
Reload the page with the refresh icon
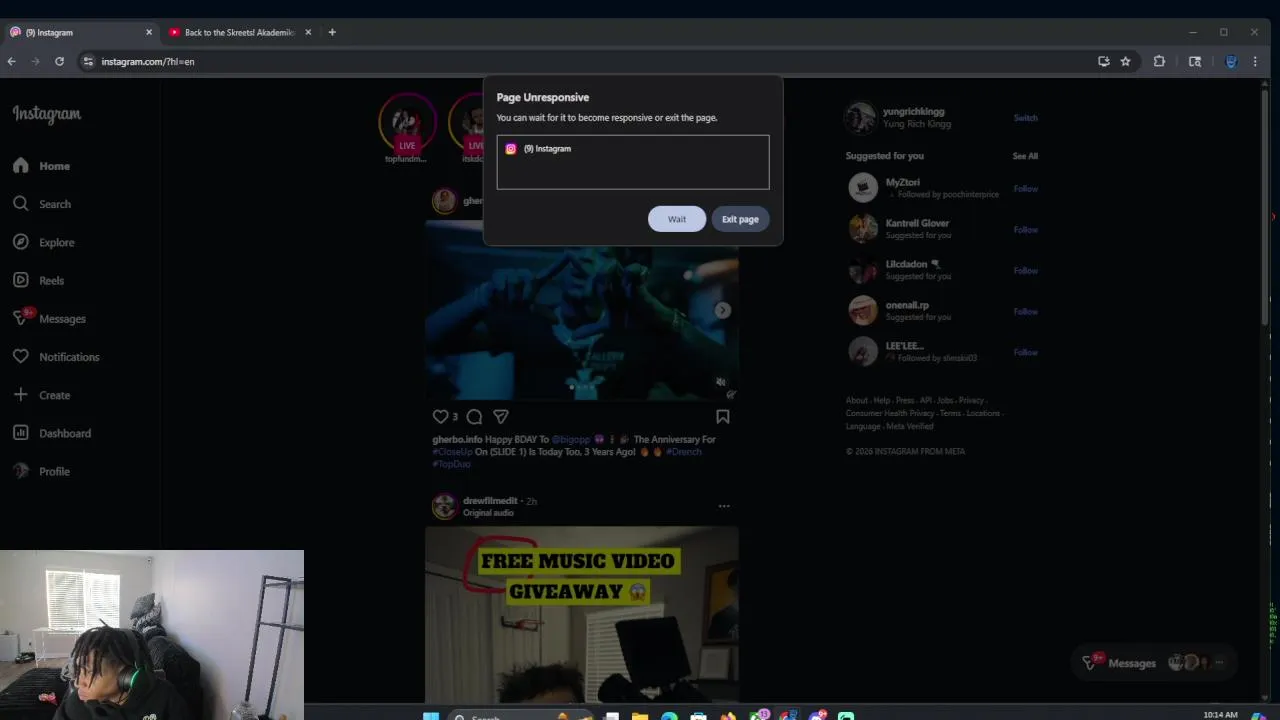point(59,61)
